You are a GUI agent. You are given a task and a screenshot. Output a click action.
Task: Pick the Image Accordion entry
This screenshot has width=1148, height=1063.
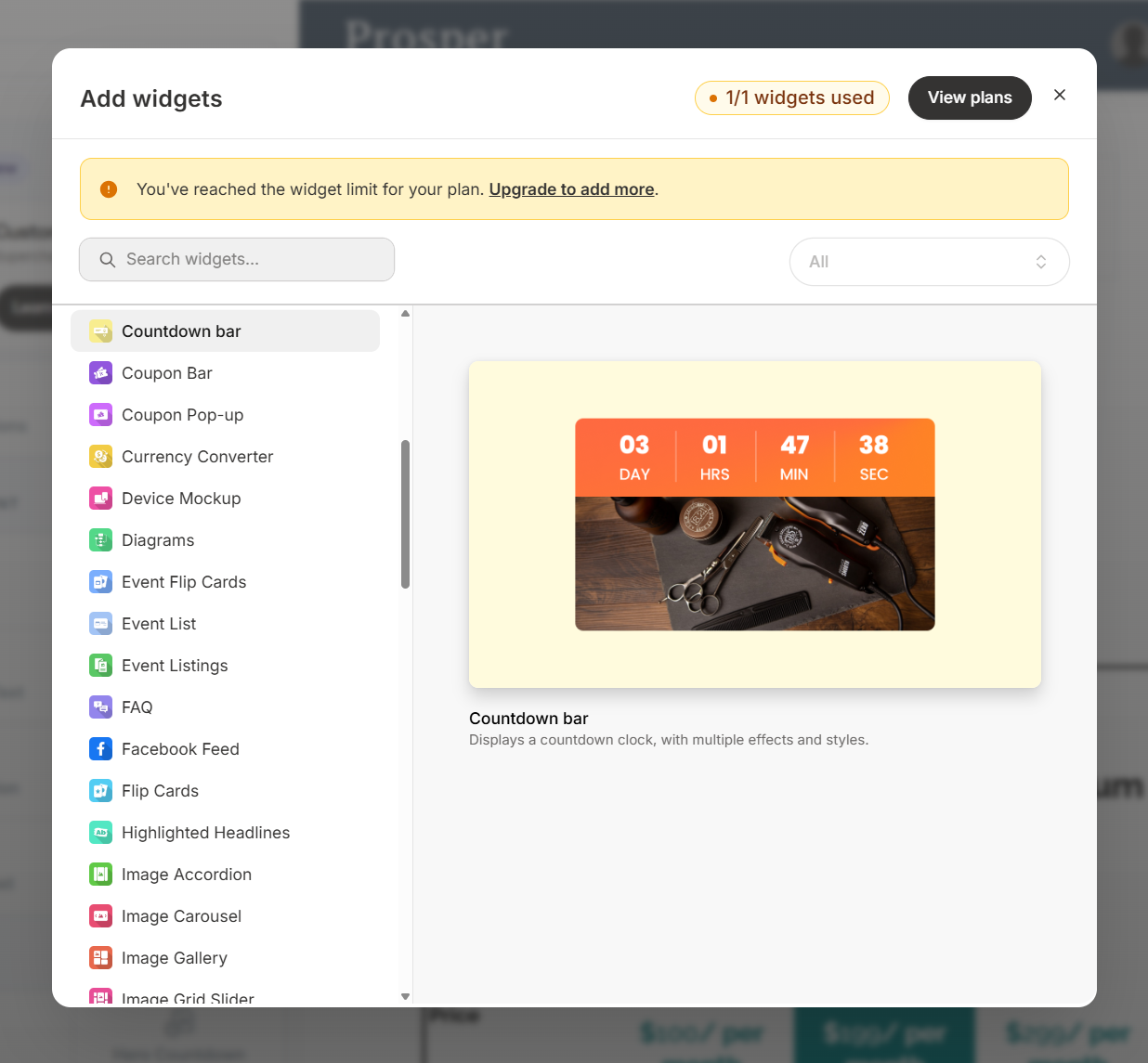tap(226, 875)
